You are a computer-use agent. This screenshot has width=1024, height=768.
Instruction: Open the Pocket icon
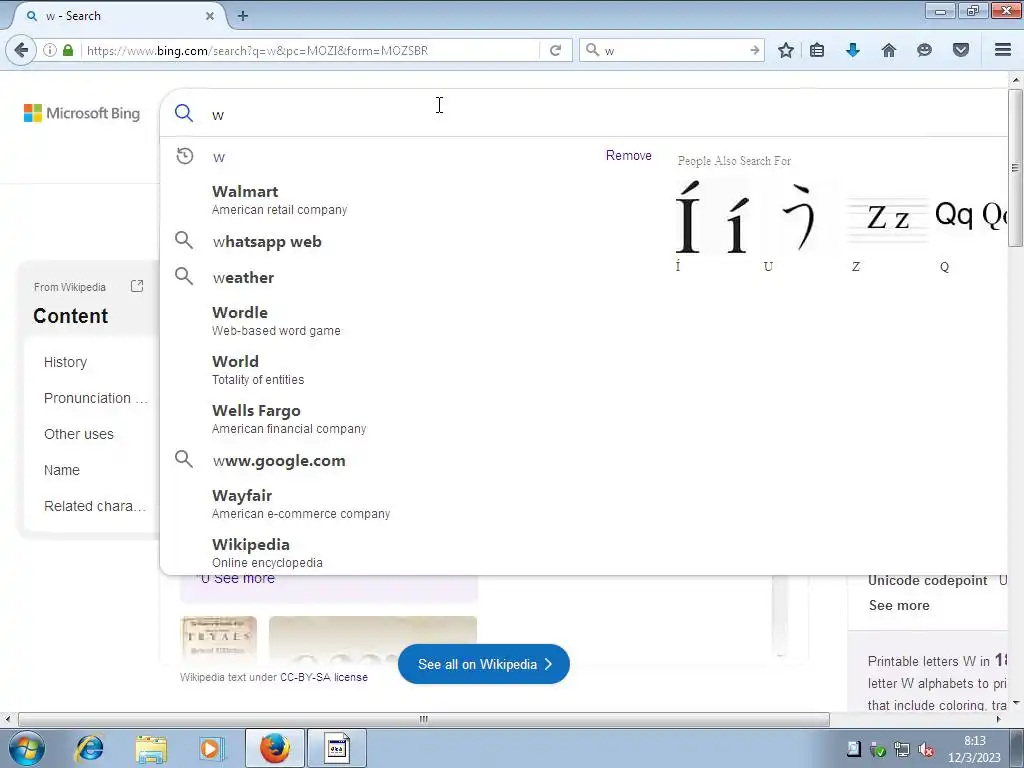click(961, 50)
